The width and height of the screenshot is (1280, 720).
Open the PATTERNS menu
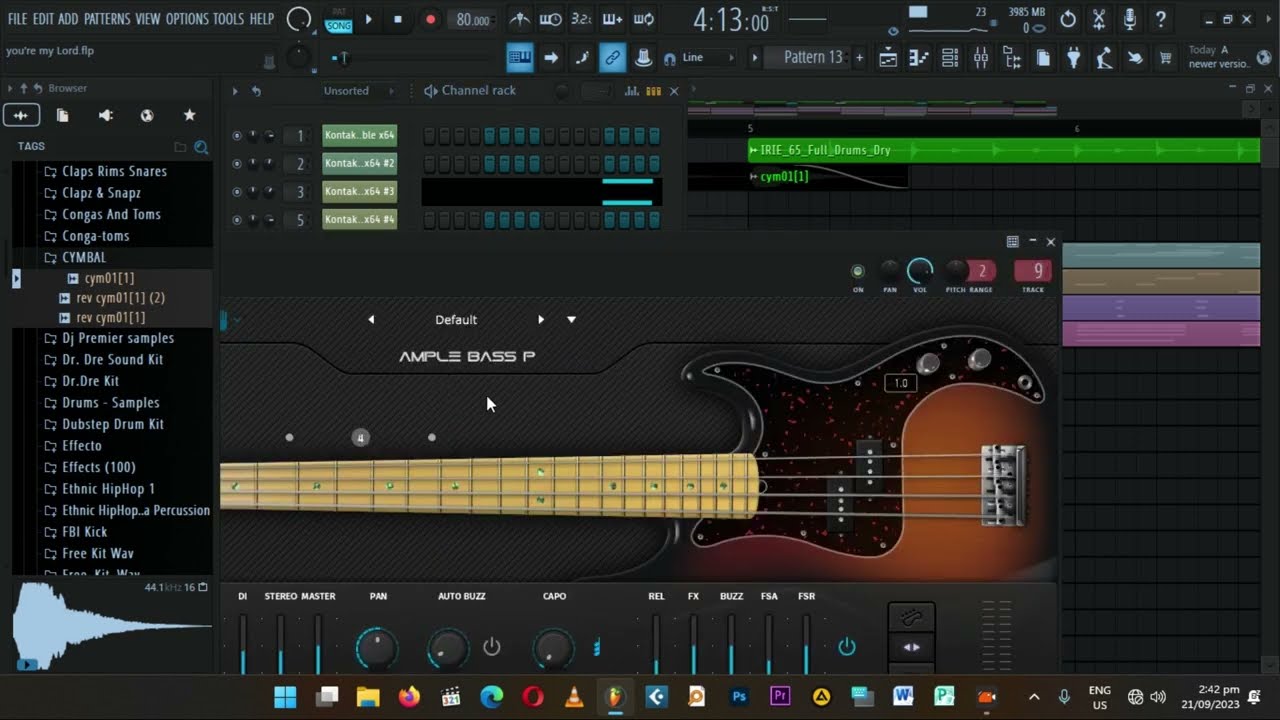[x=107, y=19]
